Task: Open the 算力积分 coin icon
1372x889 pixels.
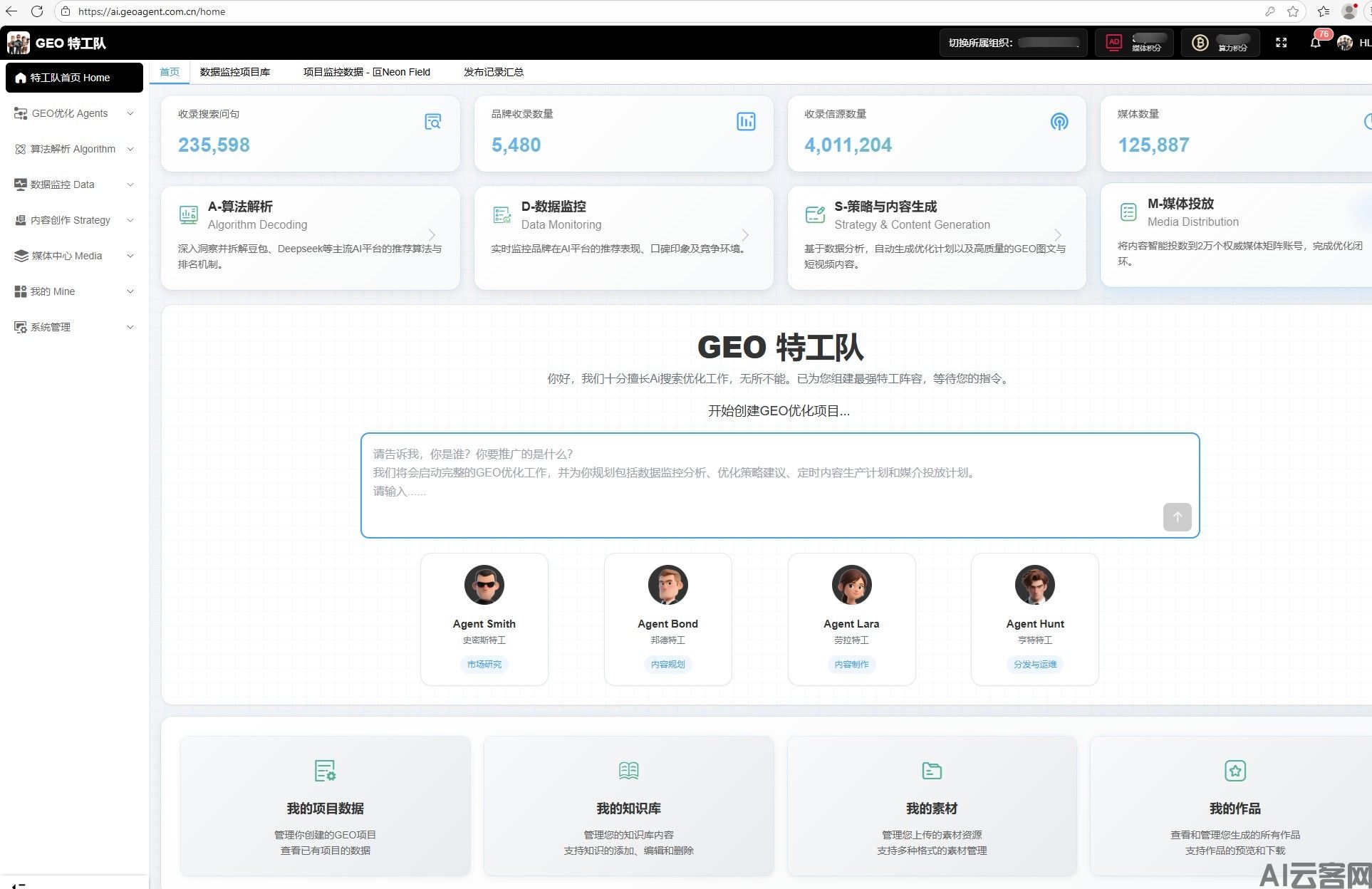Action: tap(1200, 43)
